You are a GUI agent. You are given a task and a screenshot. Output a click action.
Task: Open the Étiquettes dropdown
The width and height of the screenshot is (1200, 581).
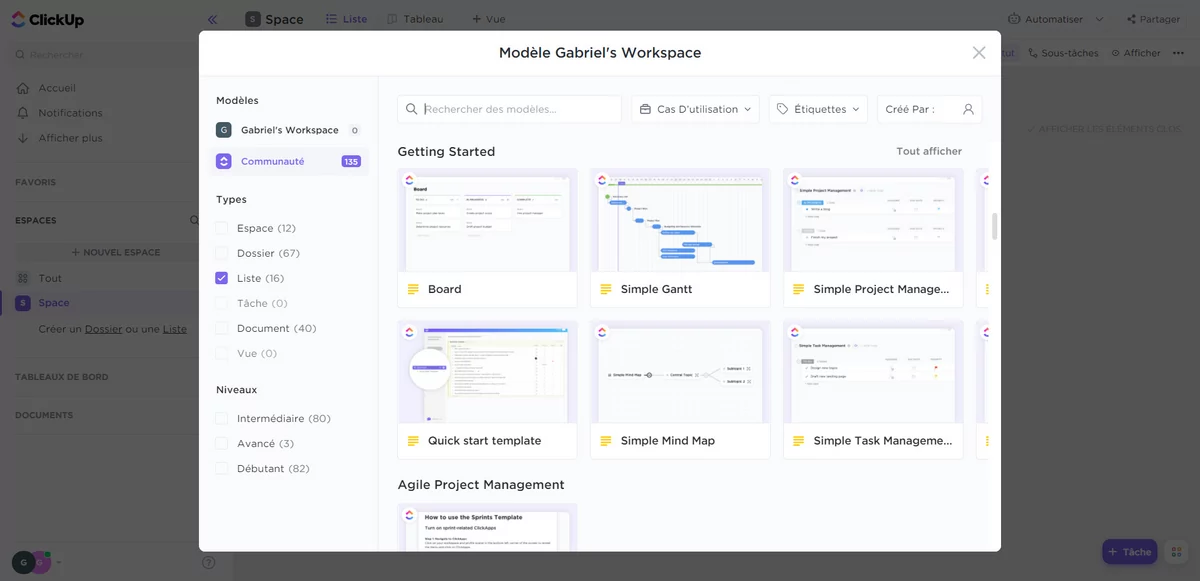[x=818, y=109]
